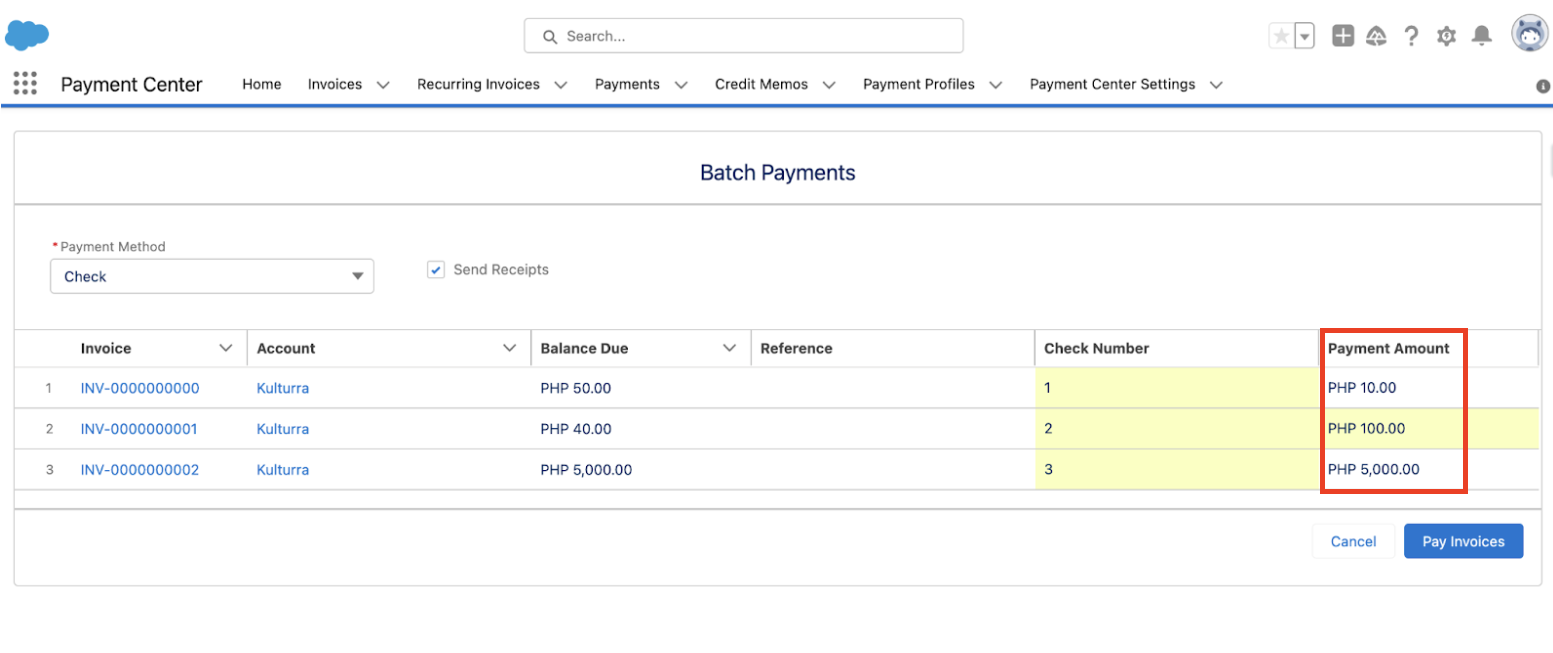The image size is (1553, 653).
Task: Open the App Launcher grid icon
Action: (x=25, y=84)
